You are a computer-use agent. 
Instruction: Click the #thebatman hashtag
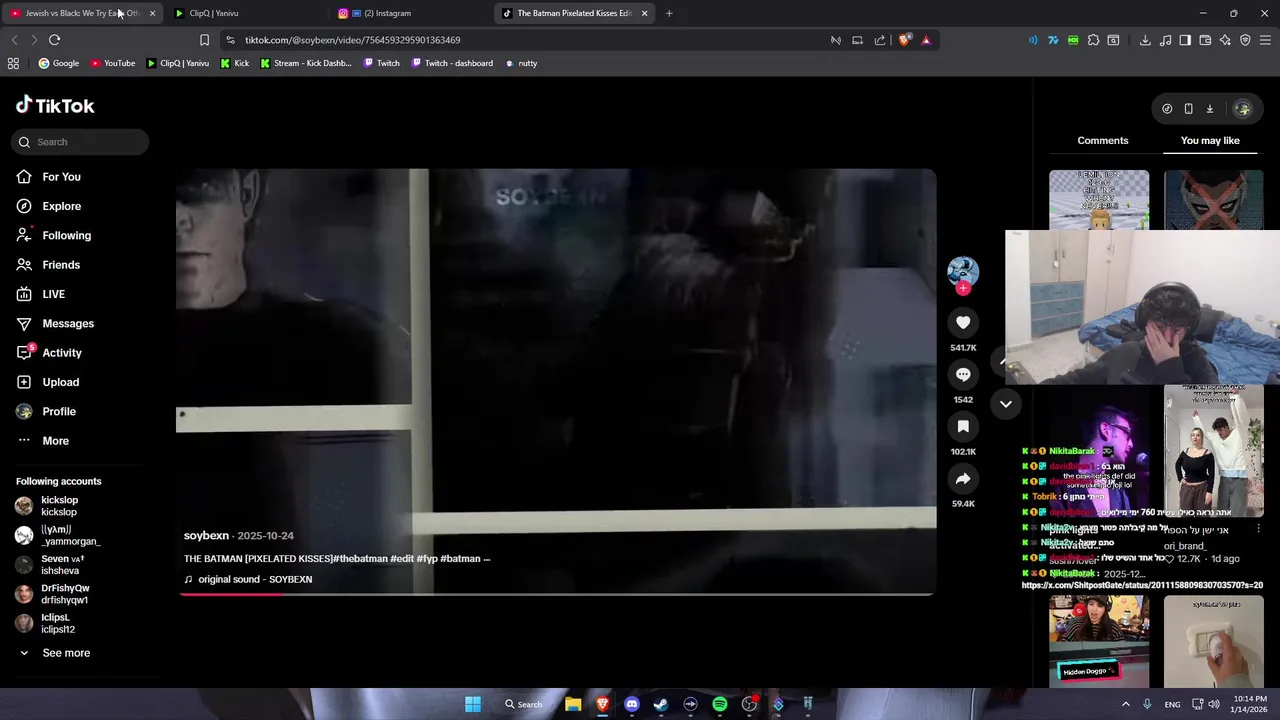tap(360, 559)
